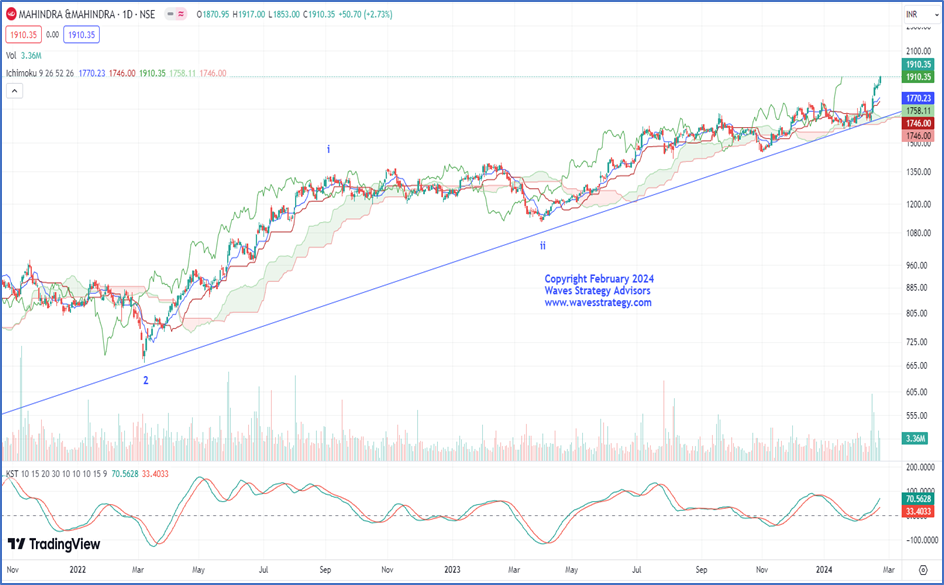Click the 0.00 spread value
This screenshot has height=585, width=944.
point(52,35)
